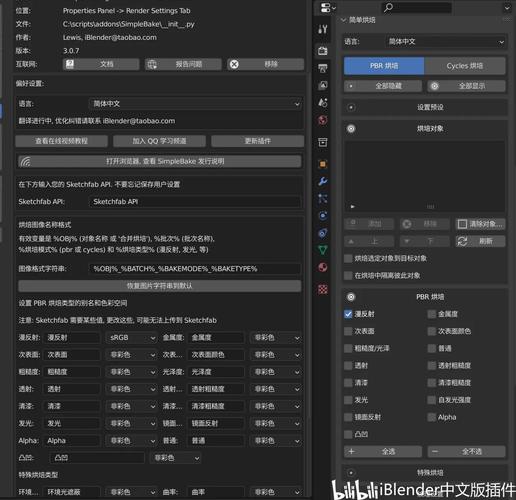Open the Tool properties tab icon

pyautogui.click(x=322, y=29)
